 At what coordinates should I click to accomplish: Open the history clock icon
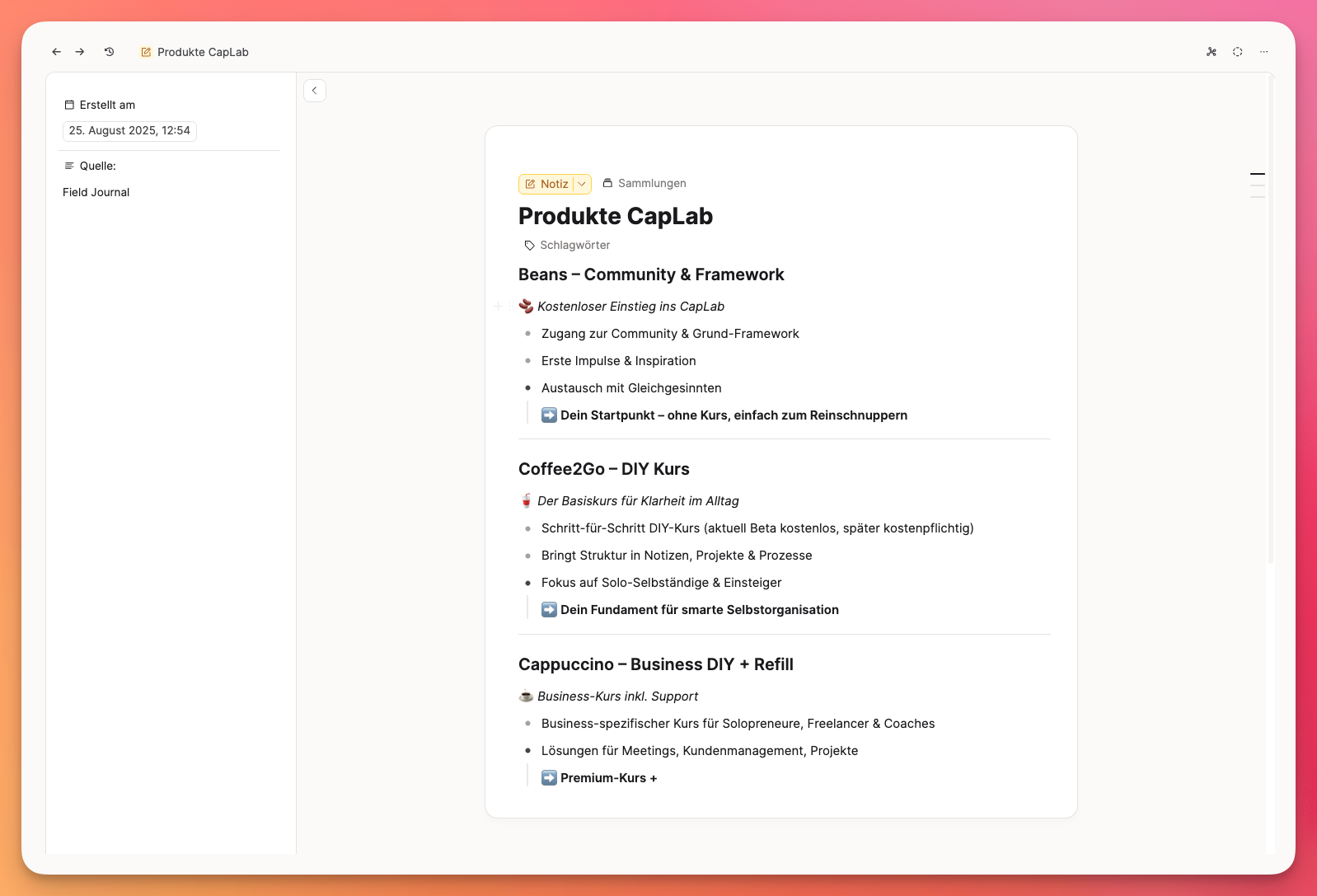pyautogui.click(x=109, y=52)
